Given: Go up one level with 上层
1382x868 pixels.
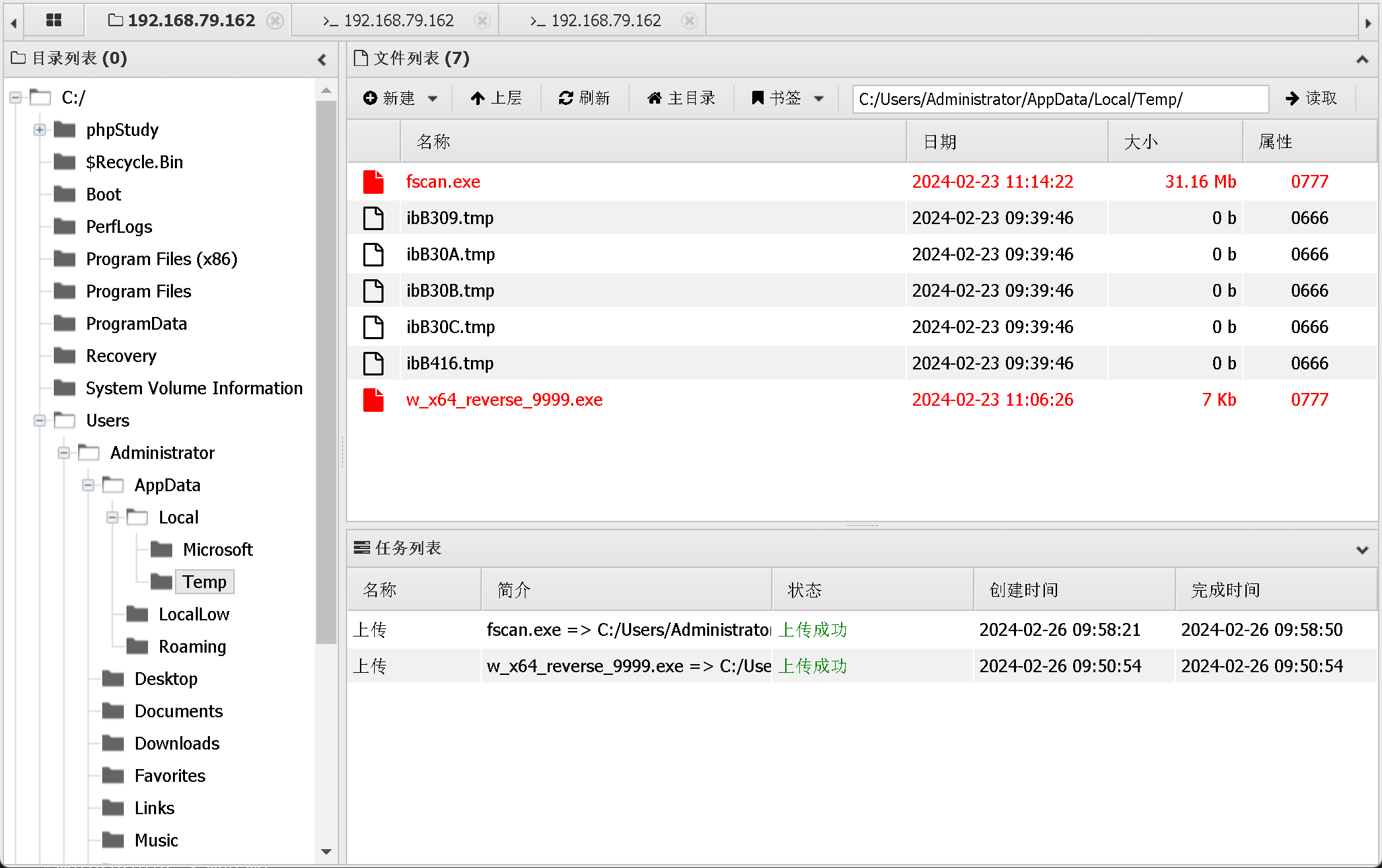Looking at the screenshot, I should coord(497,98).
